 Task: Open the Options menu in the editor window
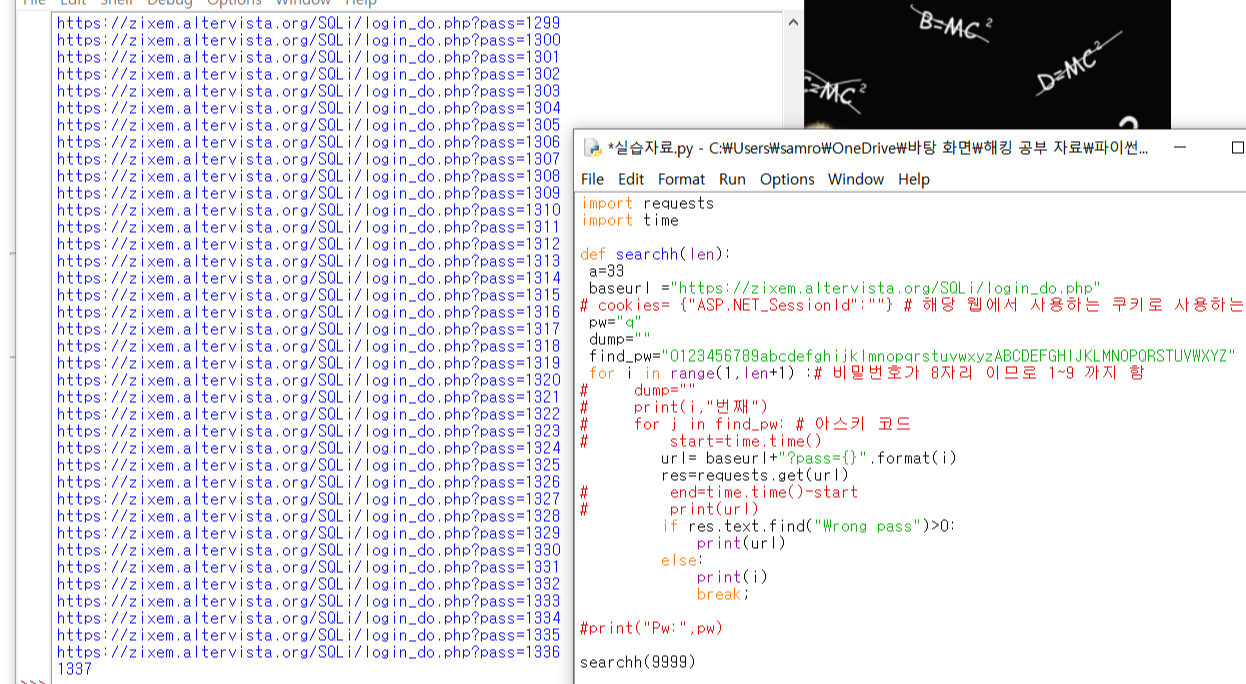tap(787, 179)
